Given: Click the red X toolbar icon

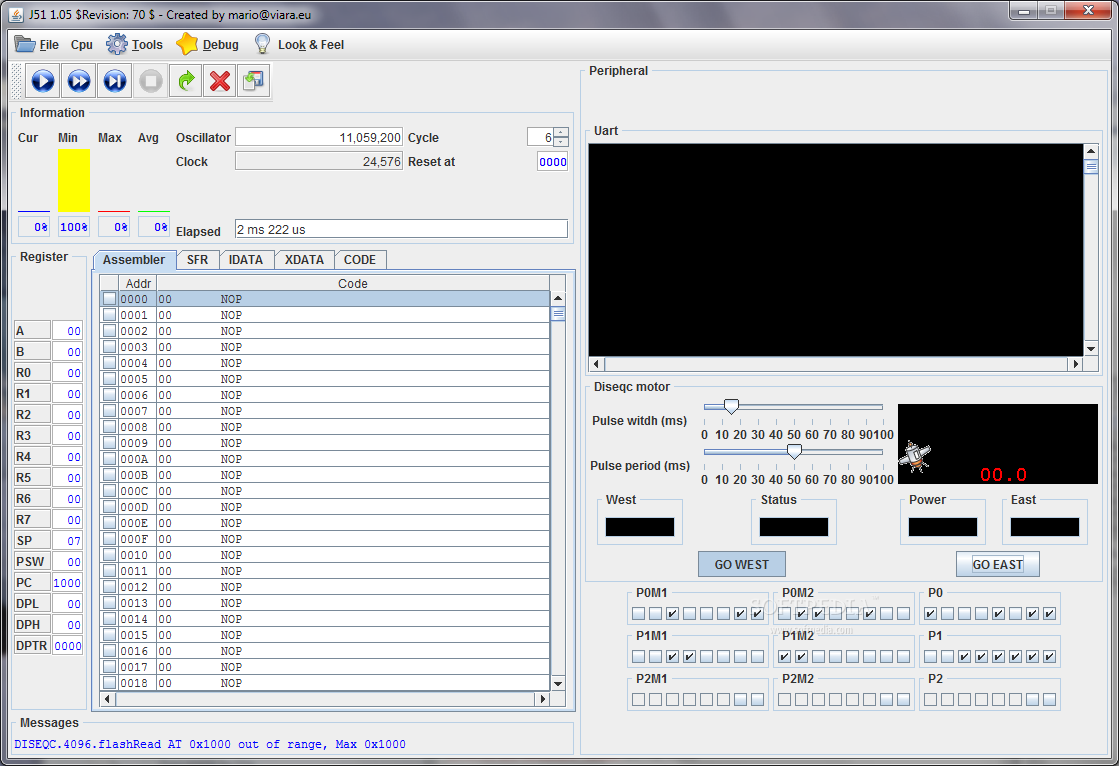Looking at the screenshot, I should tap(220, 81).
